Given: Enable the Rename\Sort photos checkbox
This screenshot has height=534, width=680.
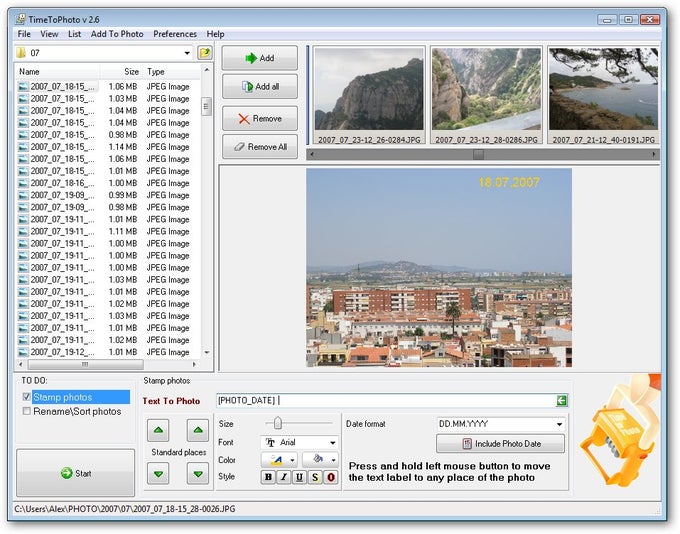Looking at the screenshot, I should pos(26,411).
